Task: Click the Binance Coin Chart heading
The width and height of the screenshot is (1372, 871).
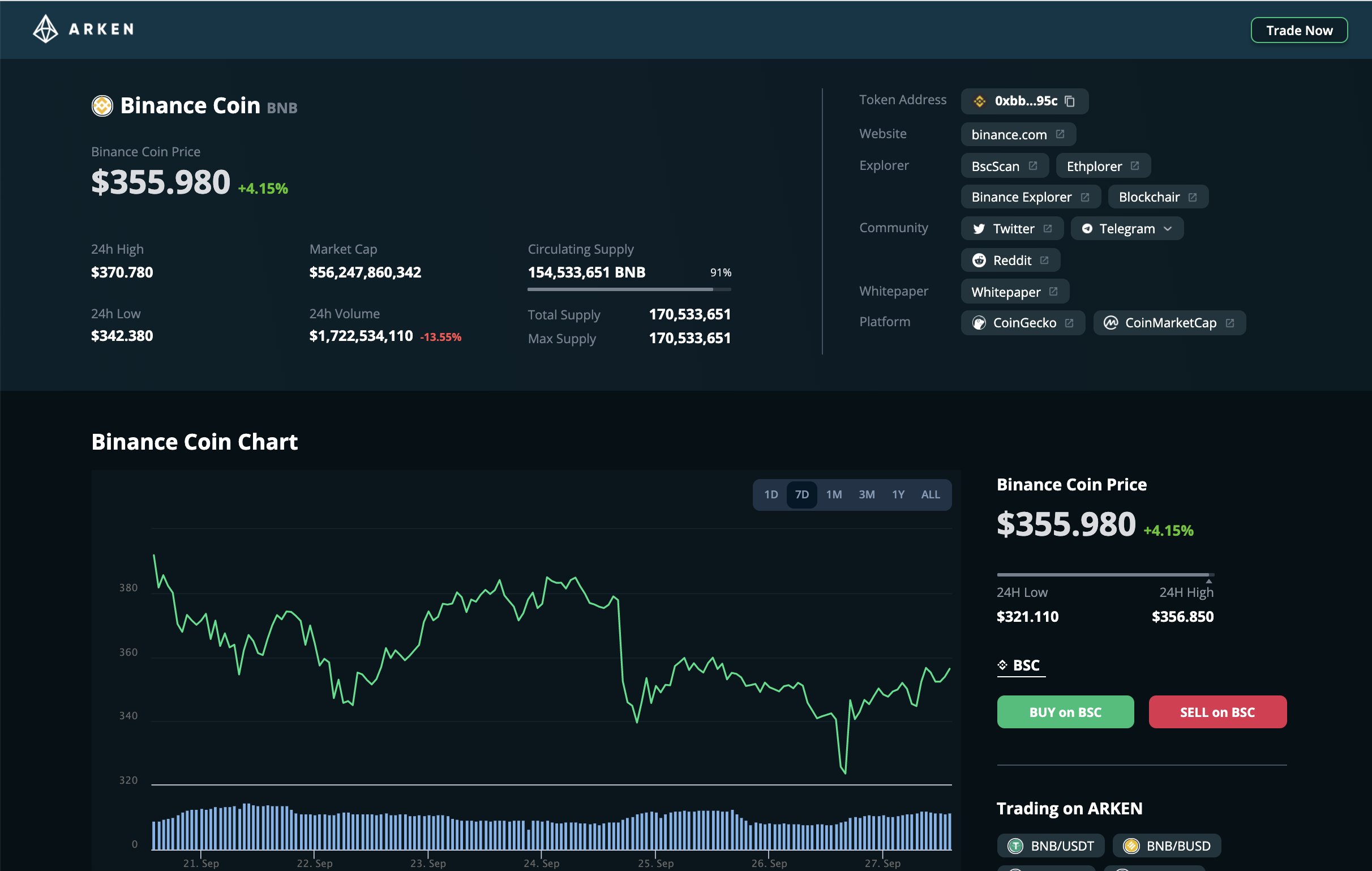Action: 194,442
